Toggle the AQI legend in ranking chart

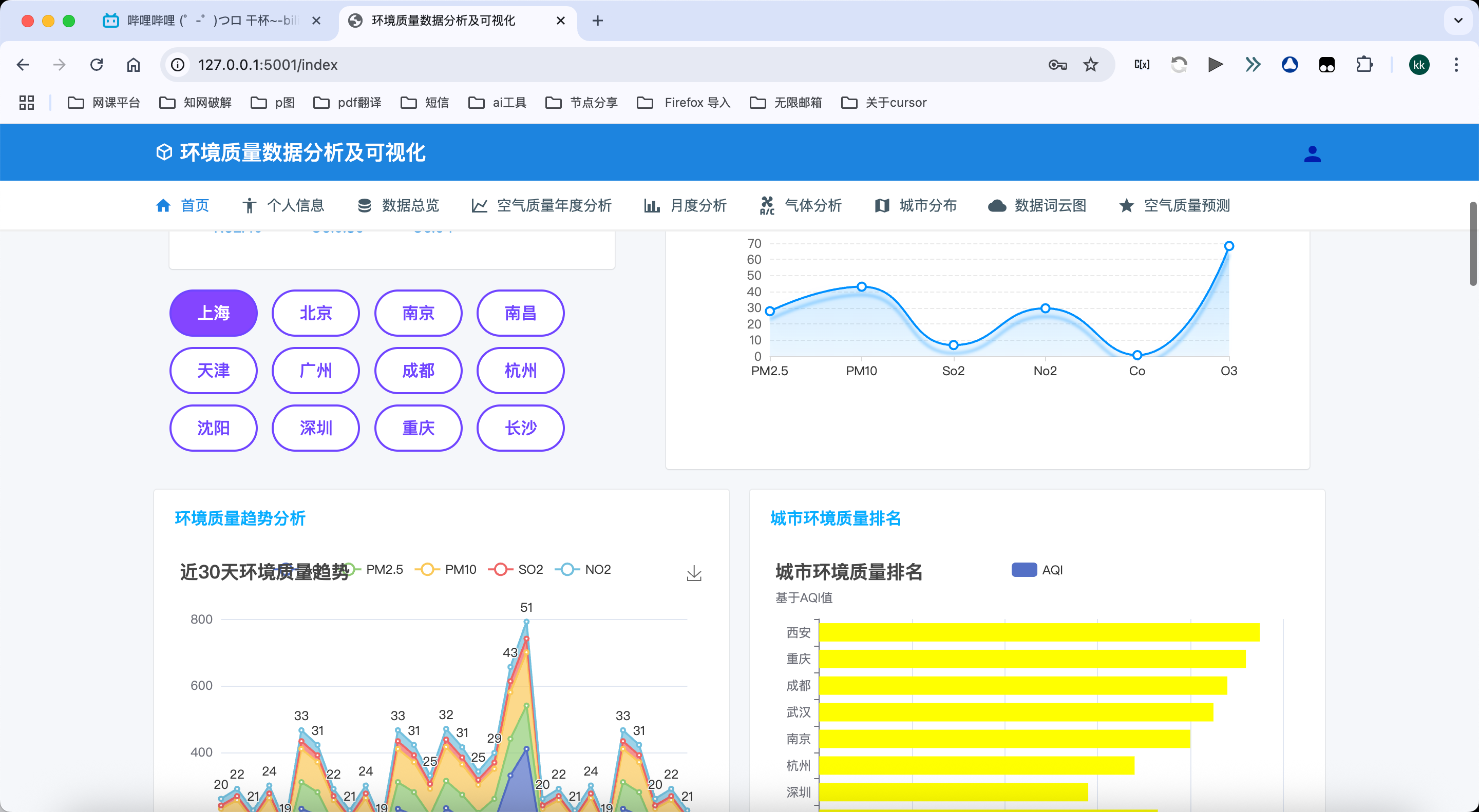pyautogui.click(x=1036, y=570)
